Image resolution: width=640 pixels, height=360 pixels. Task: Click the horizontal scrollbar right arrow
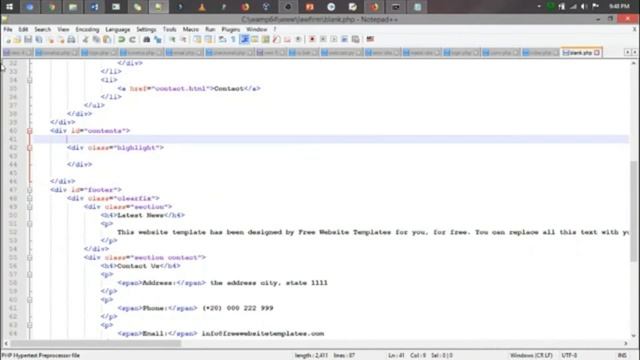coord(626,344)
